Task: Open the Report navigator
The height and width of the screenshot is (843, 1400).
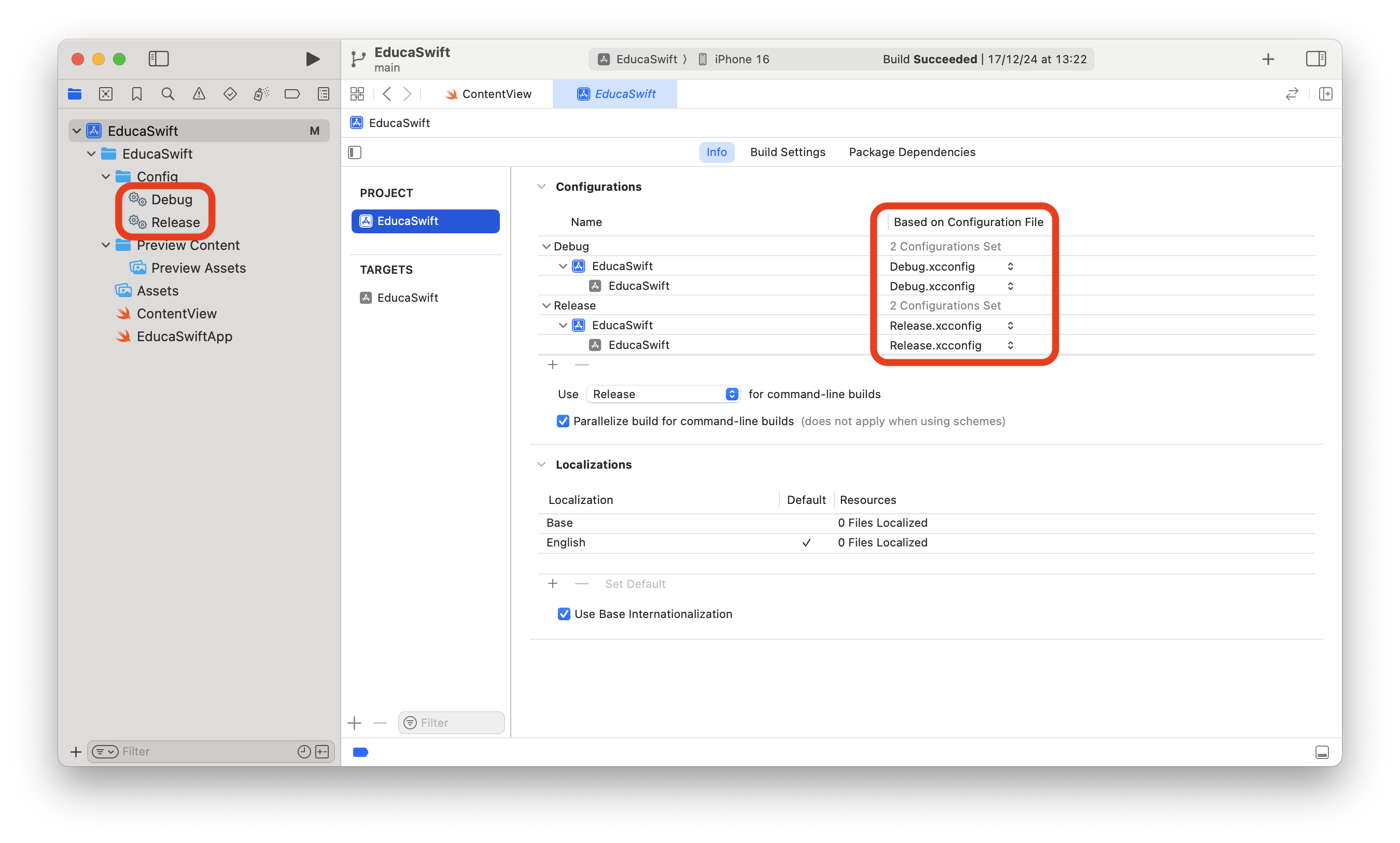Action: [x=324, y=94]
